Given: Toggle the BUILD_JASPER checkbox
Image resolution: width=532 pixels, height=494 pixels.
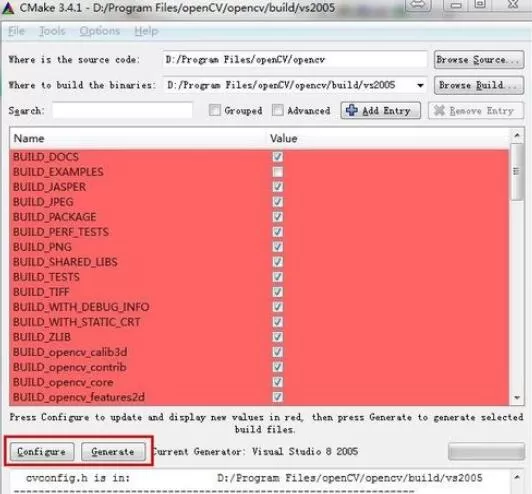Looking at the screenshot, I should (x=278, y=187).
